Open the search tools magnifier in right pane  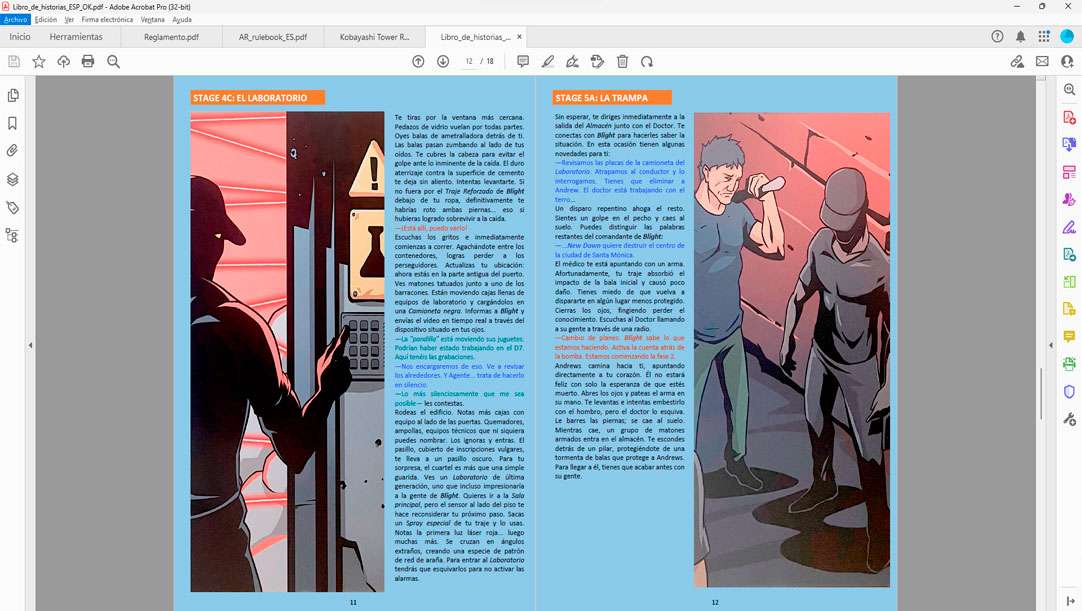click(x=1069, y=90)
